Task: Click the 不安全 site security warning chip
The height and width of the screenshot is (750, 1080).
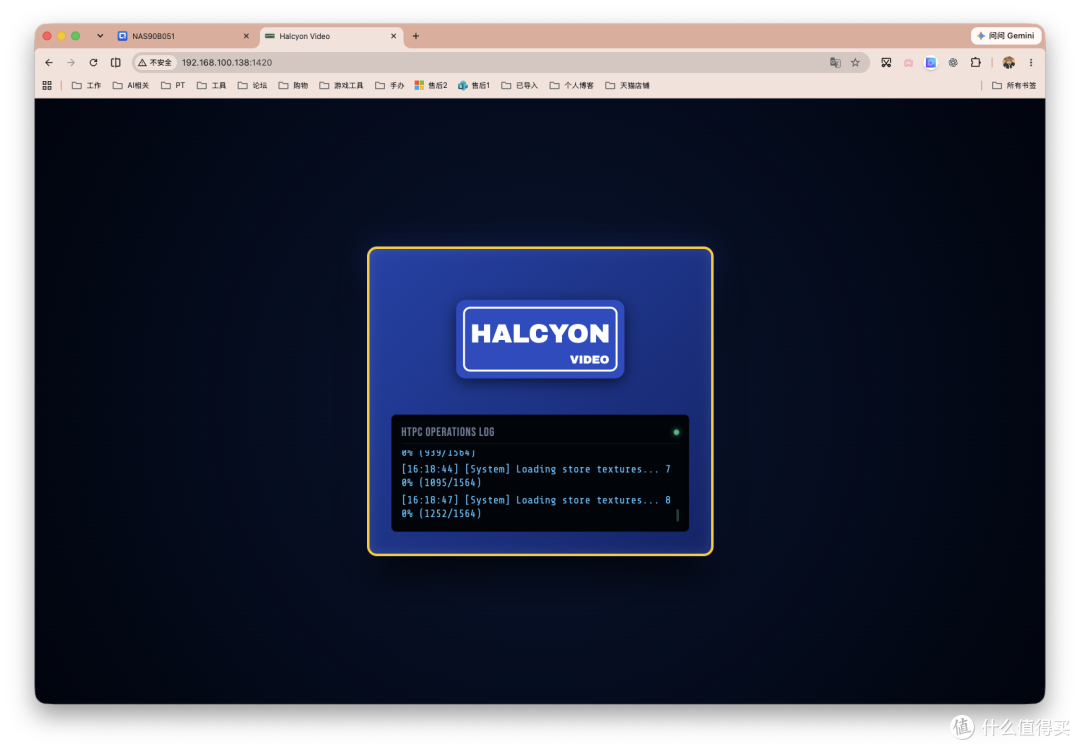Action: pos(155,63)
